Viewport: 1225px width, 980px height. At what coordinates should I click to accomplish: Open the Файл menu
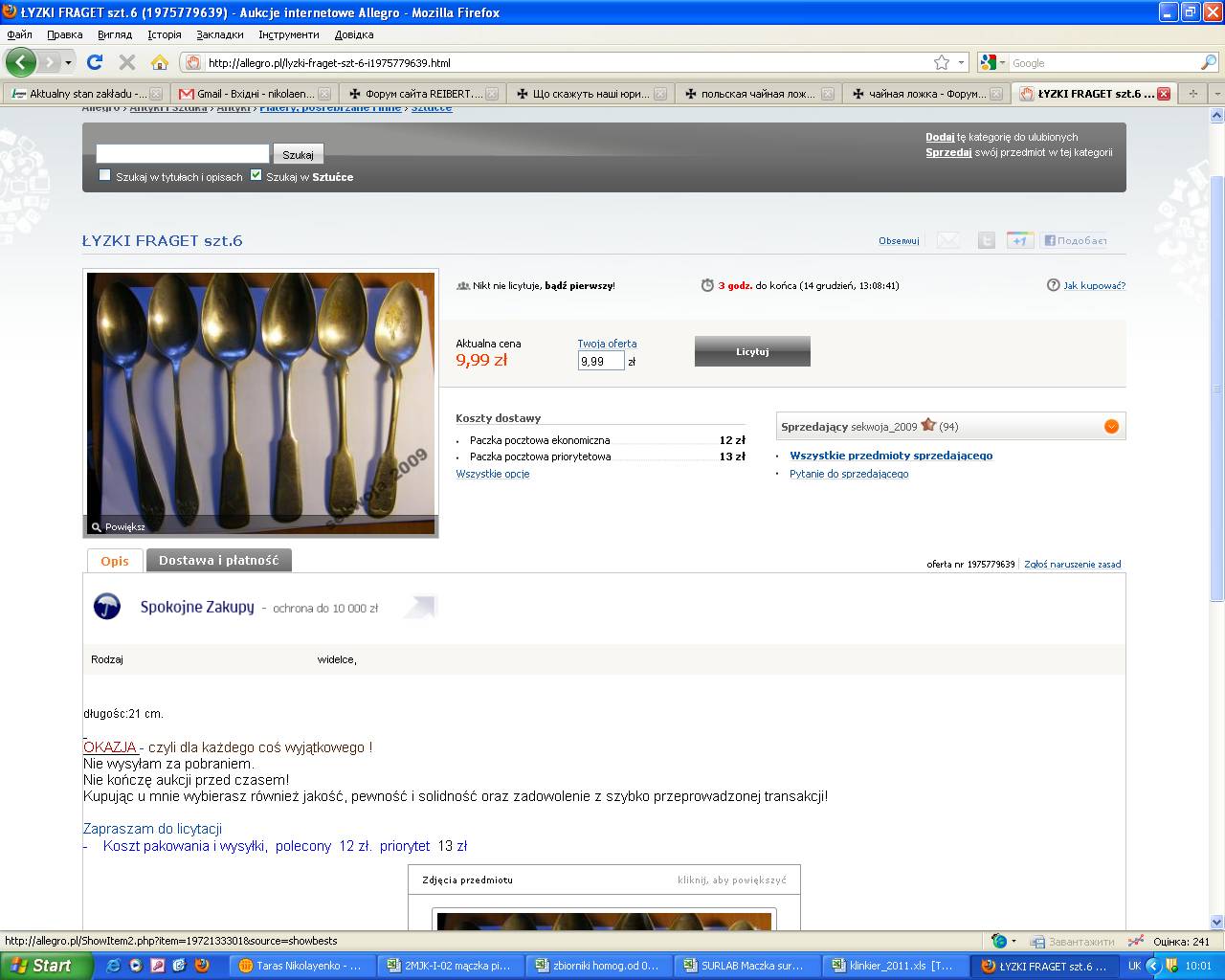pos(19,34)
